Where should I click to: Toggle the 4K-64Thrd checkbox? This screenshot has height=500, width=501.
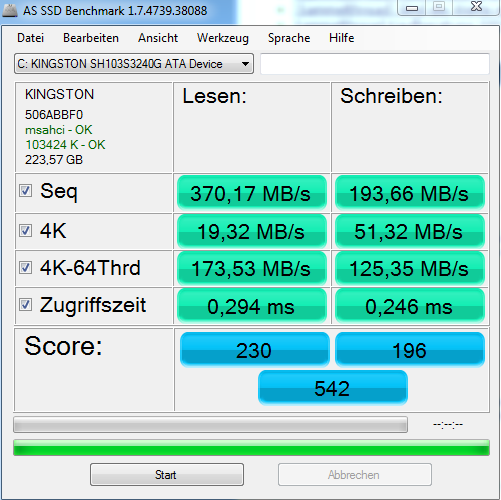coord(25,267)
